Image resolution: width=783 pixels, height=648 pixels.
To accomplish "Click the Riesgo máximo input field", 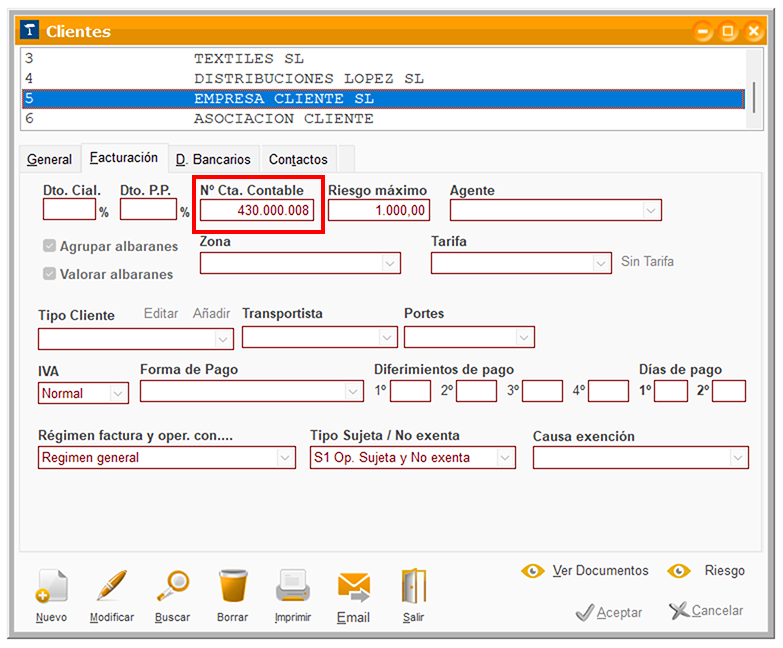I will click(x=379, y=210).
